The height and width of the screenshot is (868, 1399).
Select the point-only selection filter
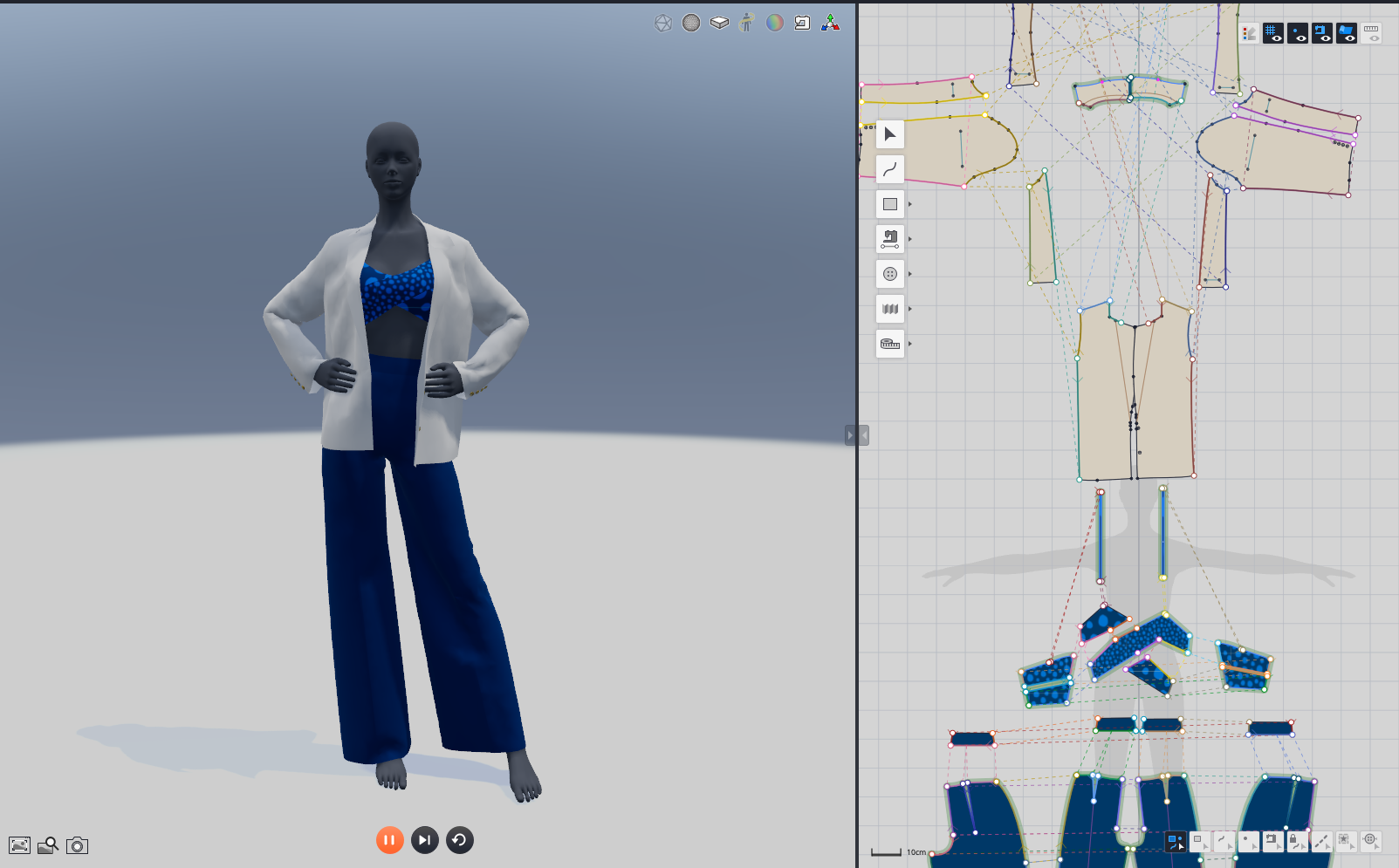(1249, 842)
